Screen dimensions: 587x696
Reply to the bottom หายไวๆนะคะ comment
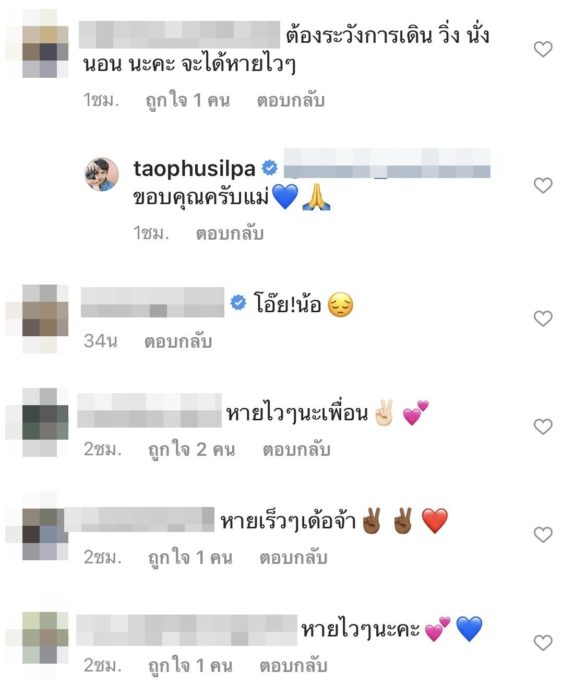(294, 665)
